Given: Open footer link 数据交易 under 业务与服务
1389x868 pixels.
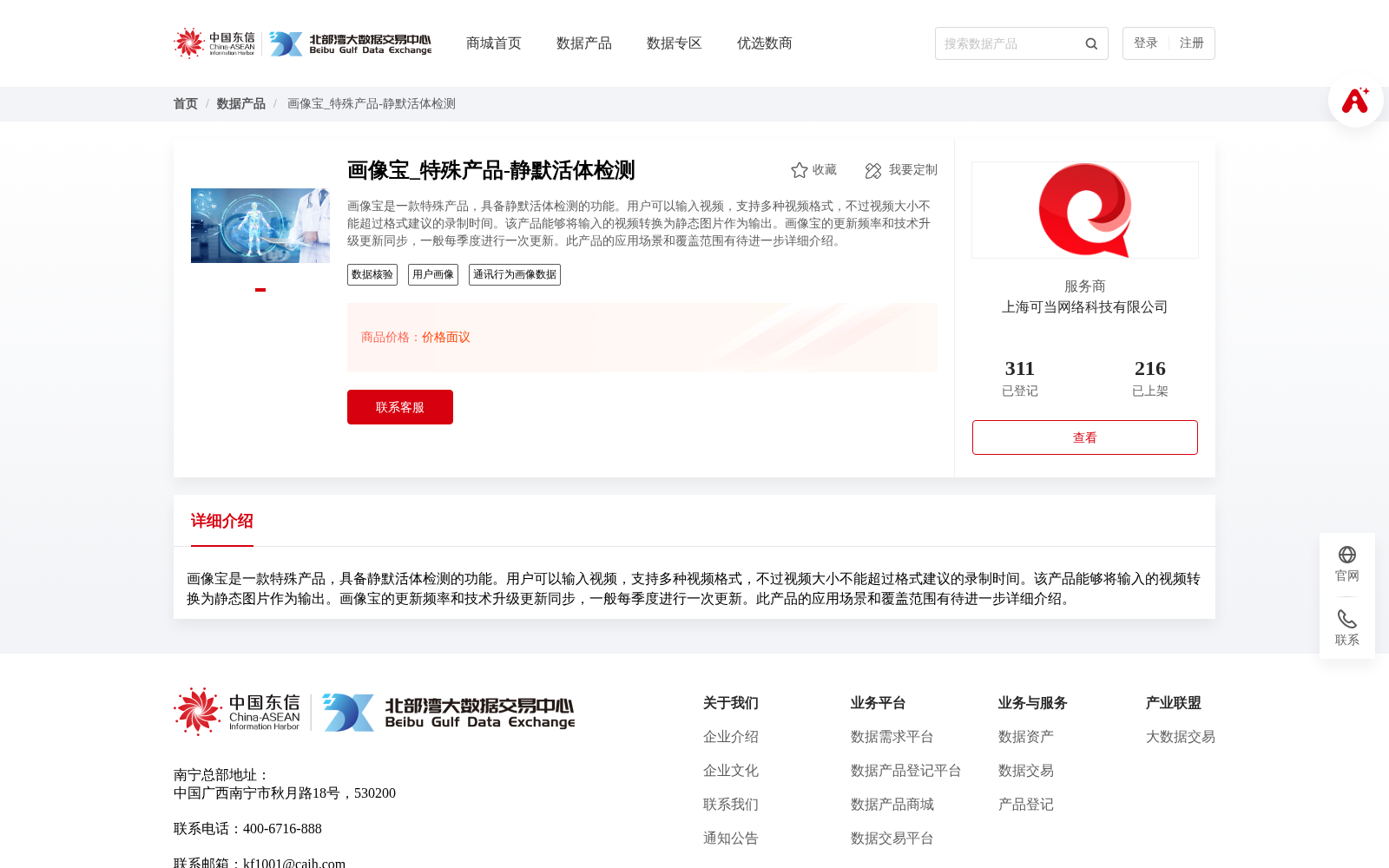Looking at the screenshot, I should click(x=1026, y=771).
